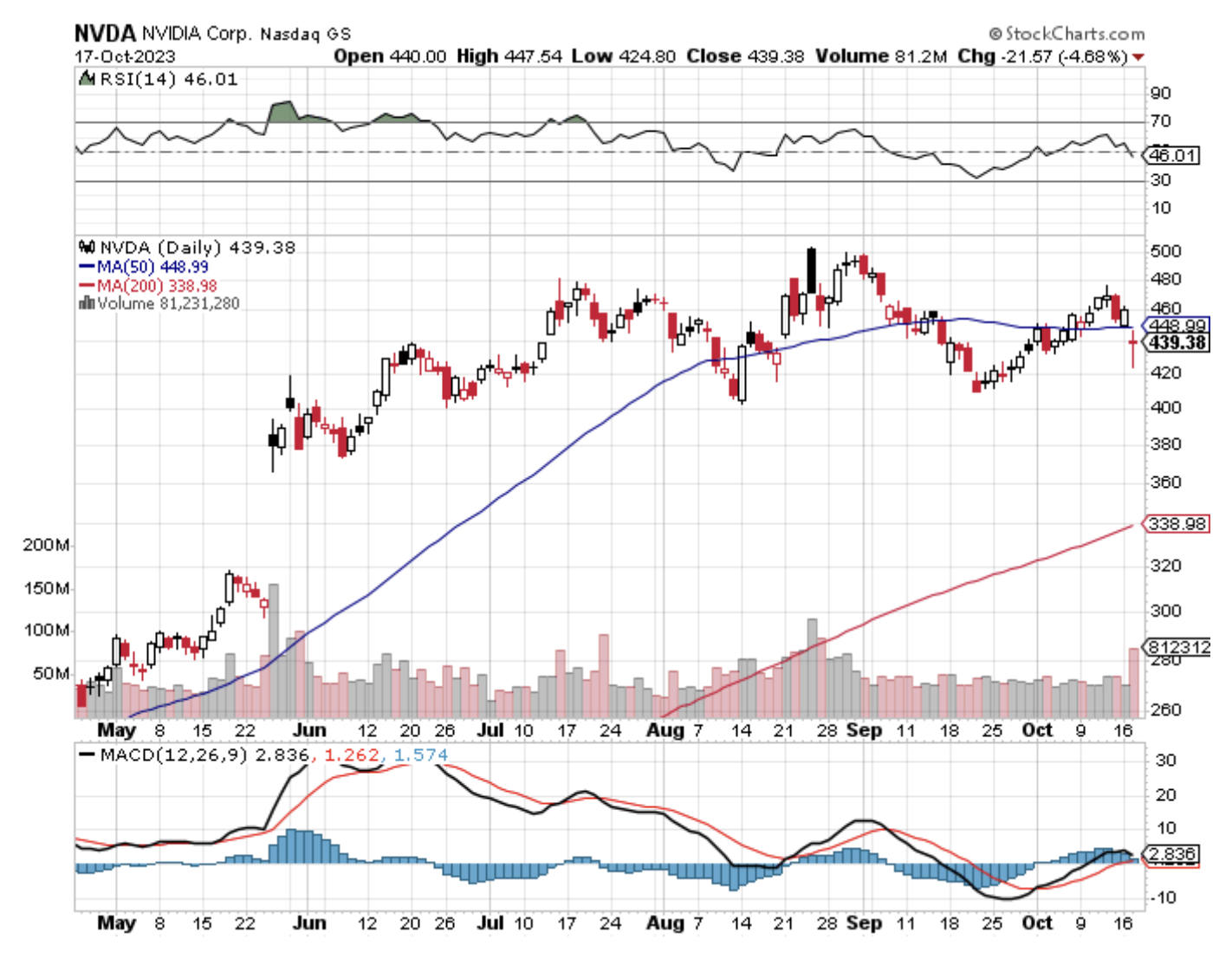Click the 400 price axis label
Viewport: 1232px width, 965px height.
click(1165, 407)
